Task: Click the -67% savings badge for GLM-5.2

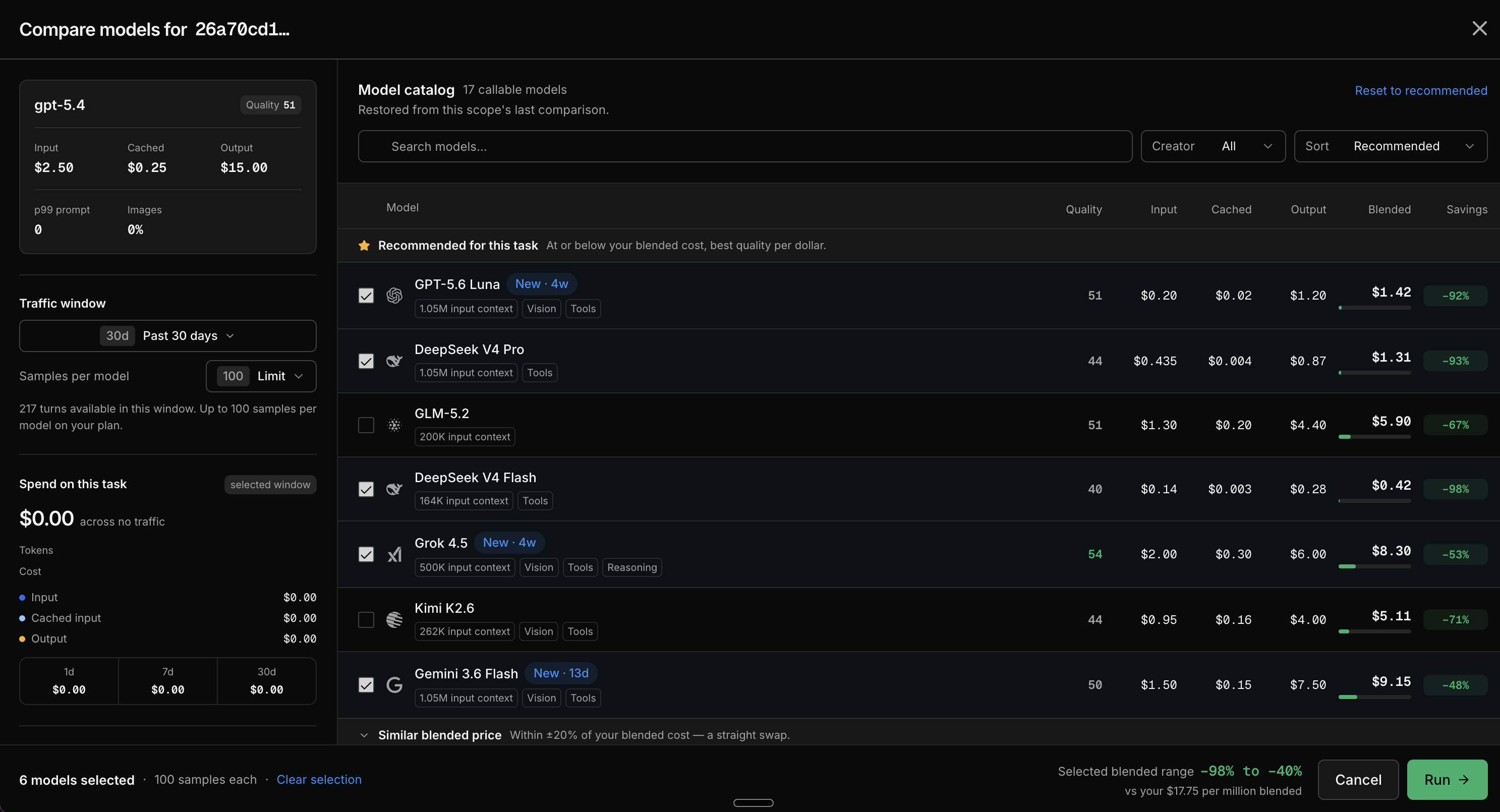Action: tap(1455, 425)
